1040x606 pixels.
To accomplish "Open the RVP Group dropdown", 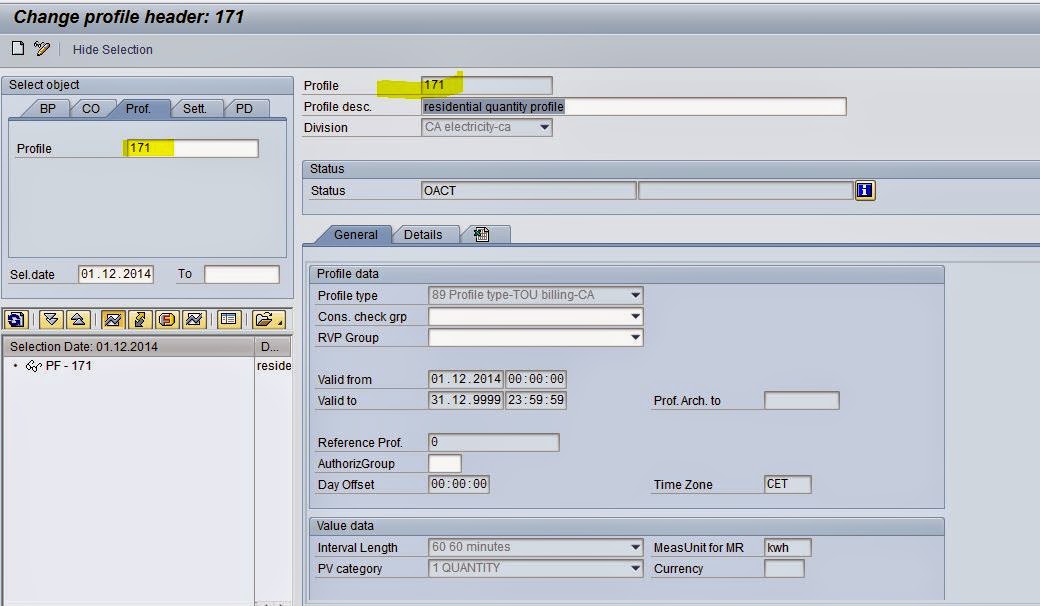I will 636,337.
